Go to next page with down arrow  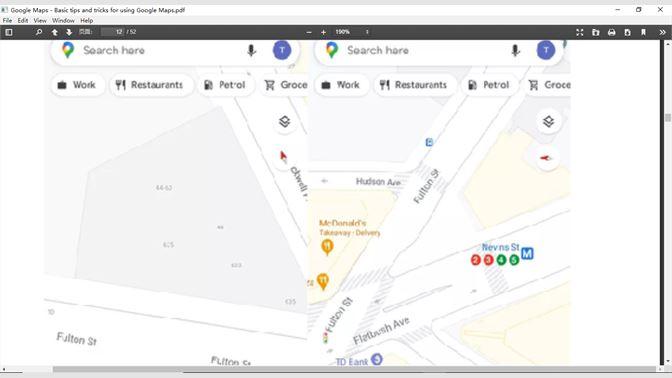coord(69,32)
